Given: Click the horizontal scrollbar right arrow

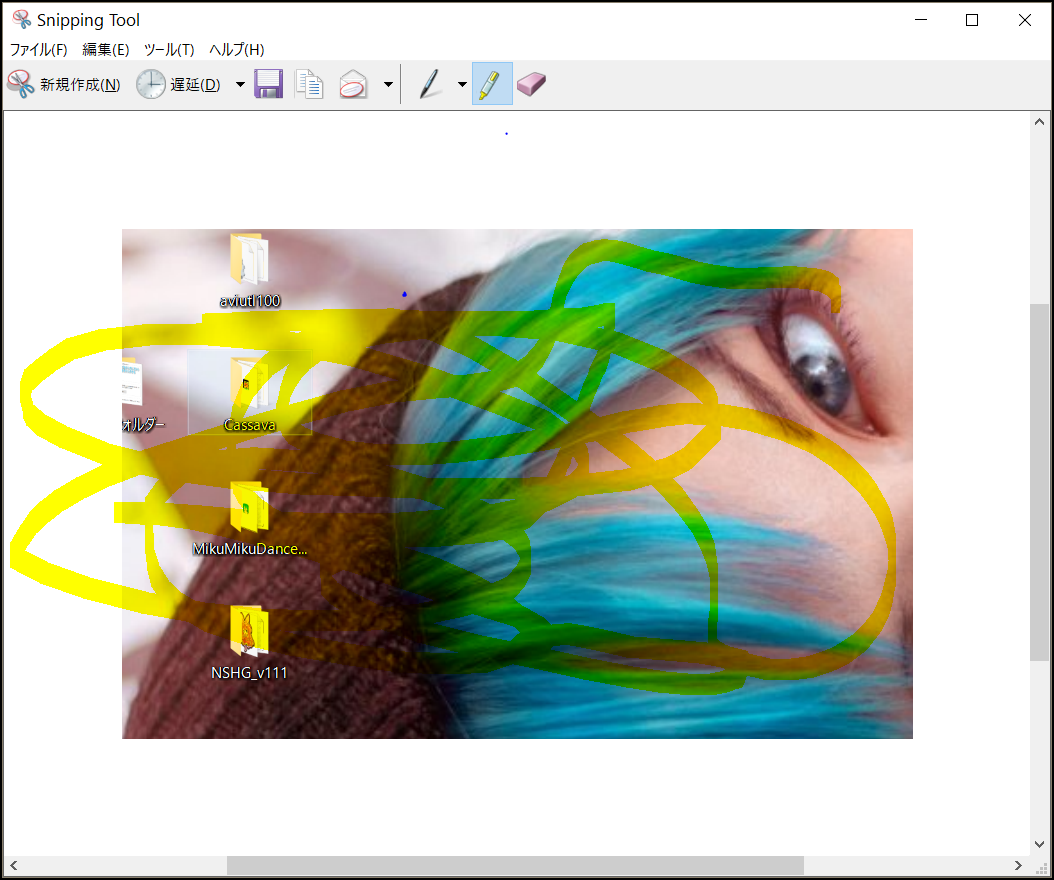Looking at the screenshot, I should point(1018,865).
